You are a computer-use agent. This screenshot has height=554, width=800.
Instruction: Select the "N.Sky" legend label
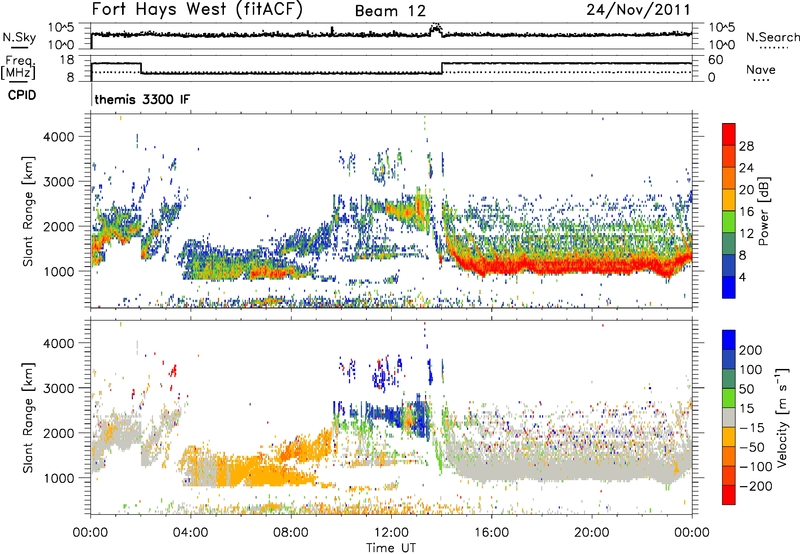19,37
